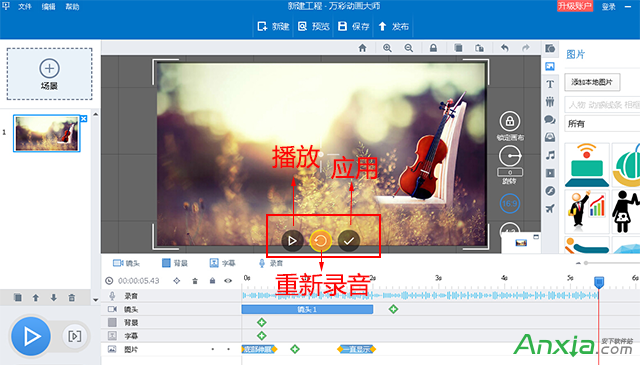Click the red 升级账户 button
640x365 pixels.
coord(575,6)
